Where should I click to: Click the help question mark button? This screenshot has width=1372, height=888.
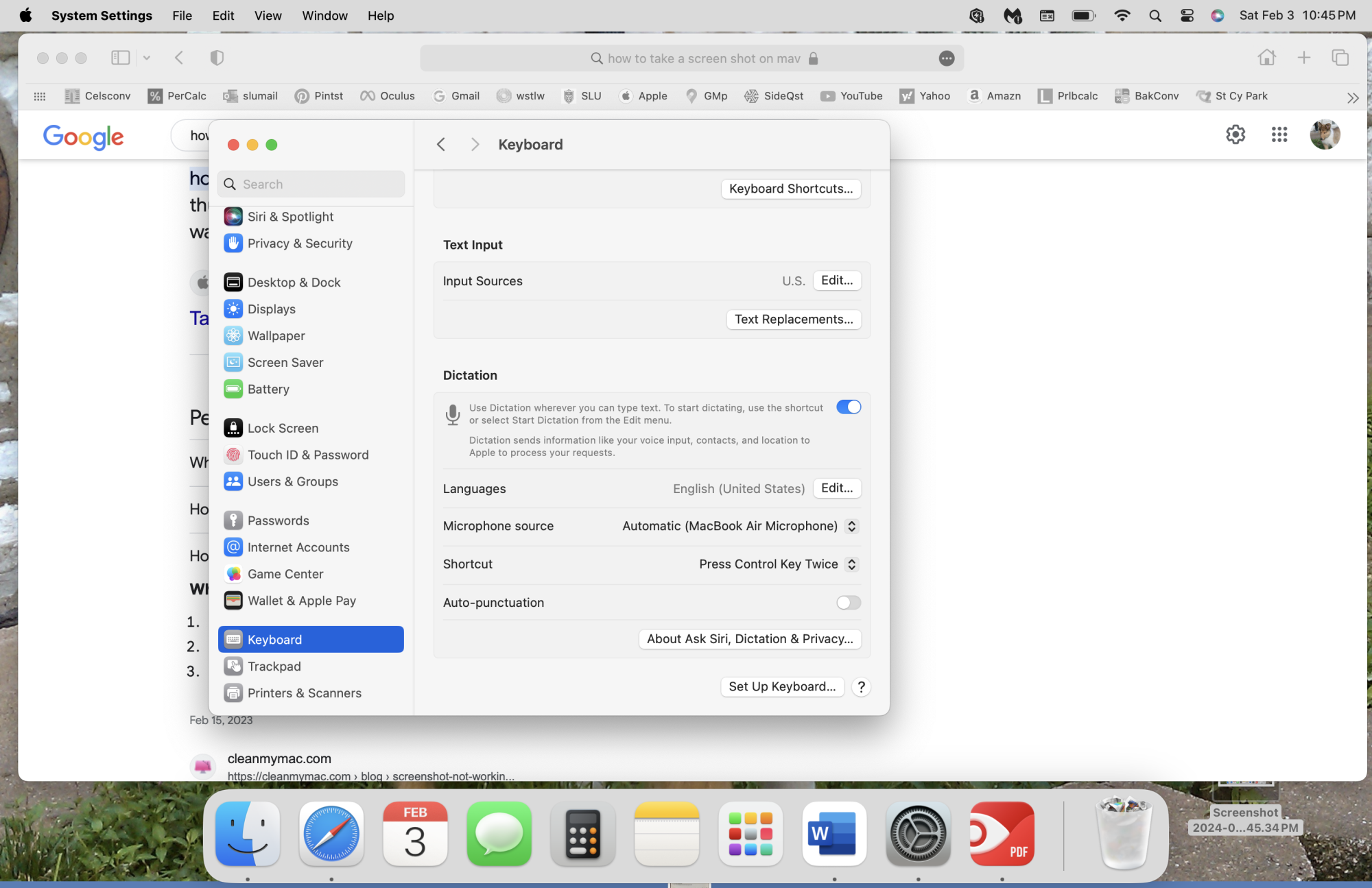[861, 687]
